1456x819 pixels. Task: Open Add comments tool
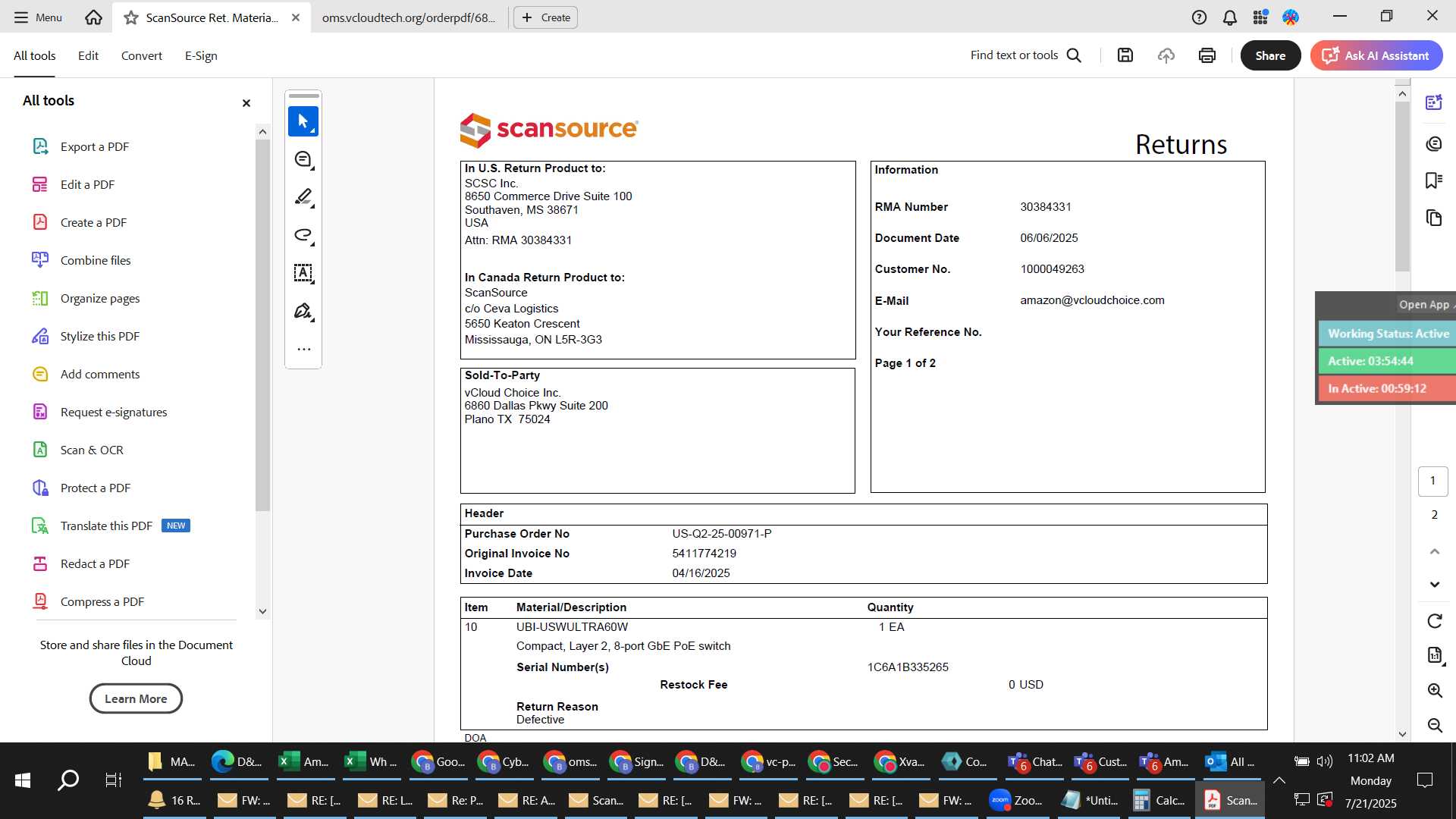coord(100,374)
